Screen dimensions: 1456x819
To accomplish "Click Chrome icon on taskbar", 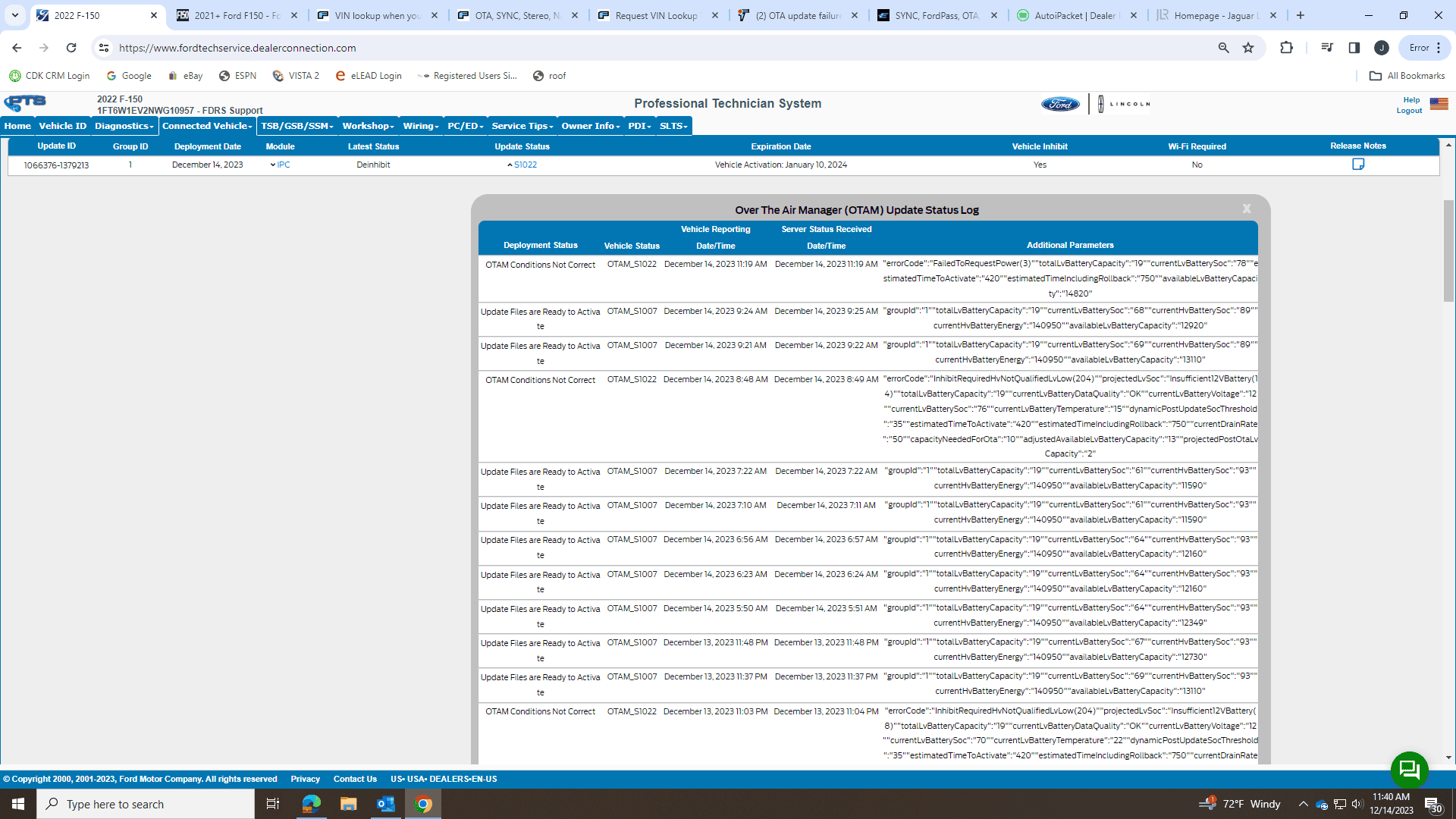I will [x=423, y=804].
